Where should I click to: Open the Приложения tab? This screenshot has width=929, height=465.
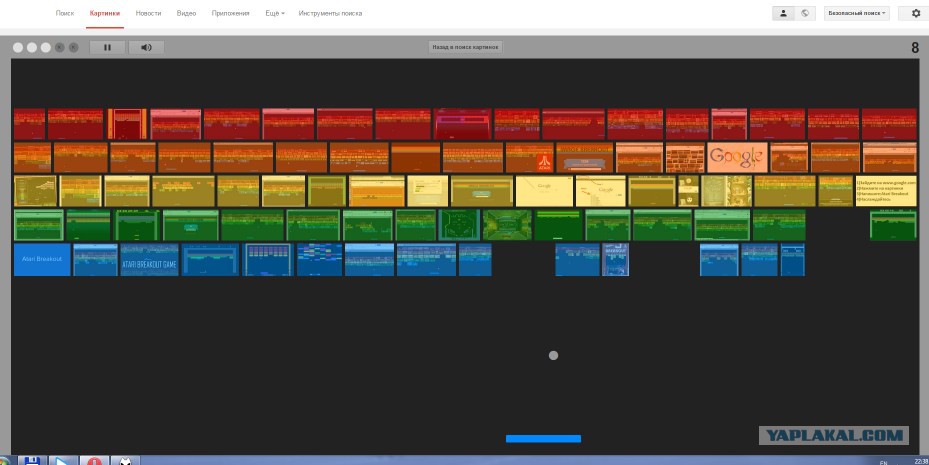coord(230,13)
